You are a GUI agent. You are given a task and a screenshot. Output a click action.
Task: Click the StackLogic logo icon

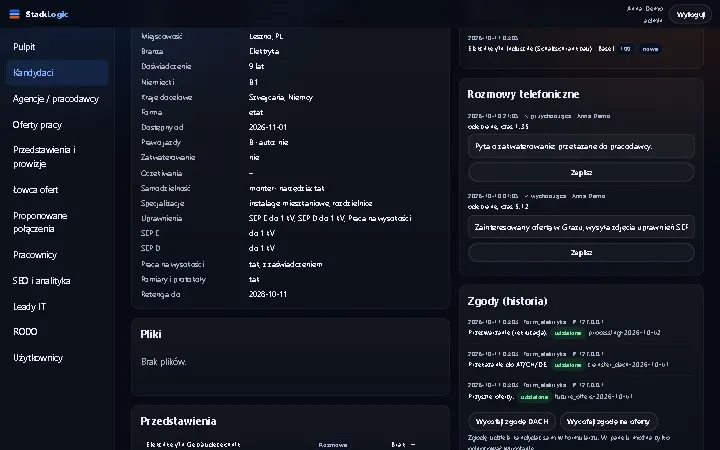(x=14, y=14)
